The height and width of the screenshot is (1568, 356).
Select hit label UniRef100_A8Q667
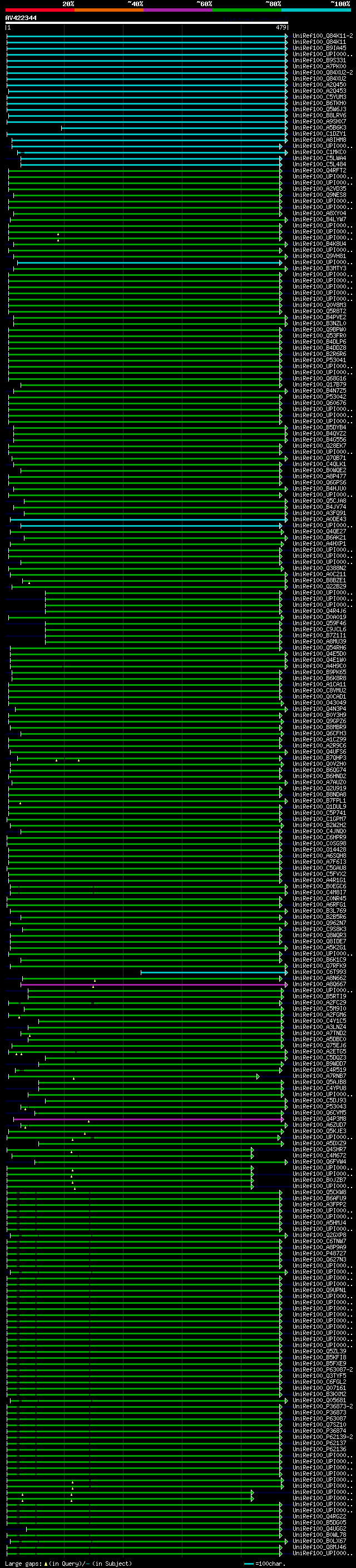[x=319, y=983]
